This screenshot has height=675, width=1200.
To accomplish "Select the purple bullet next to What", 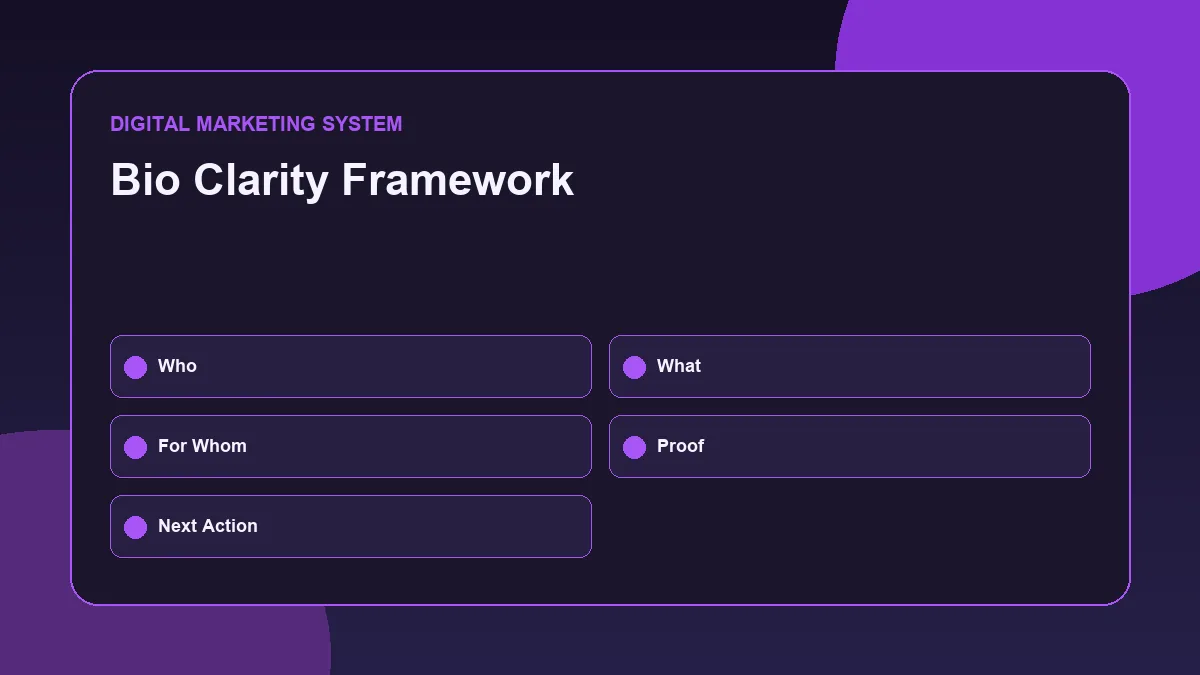I will (634, 367).
